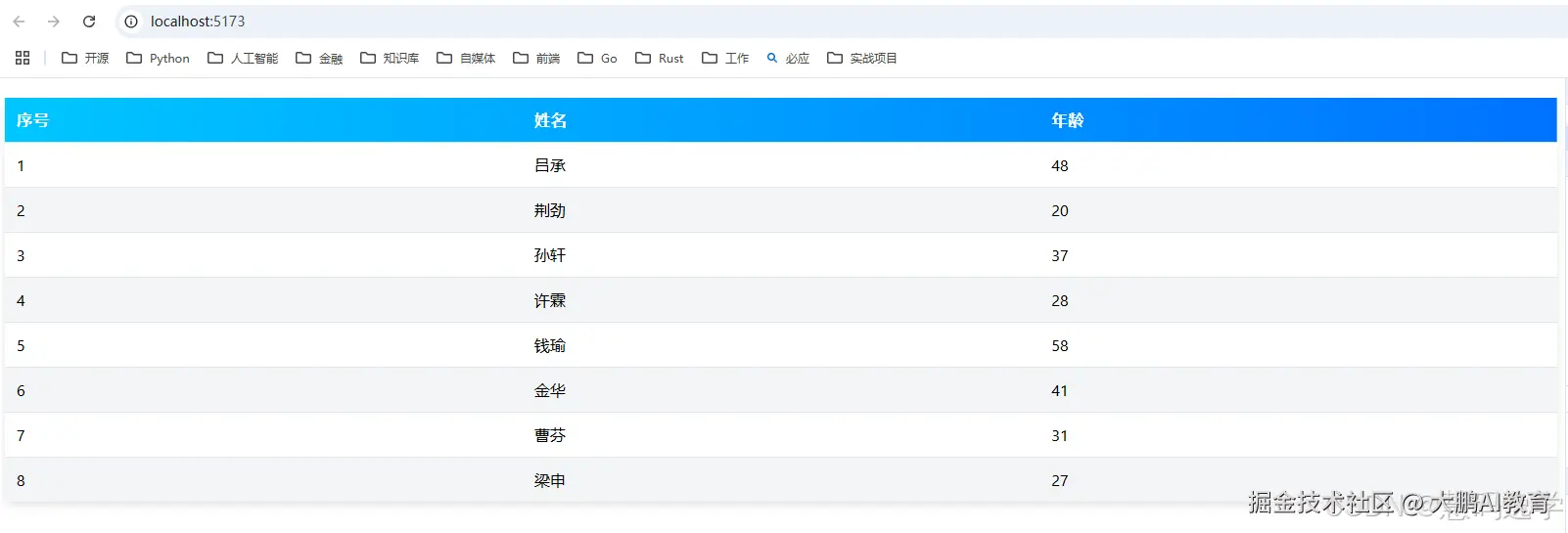
Task: Focus the address bar showing localhost:5173
Action: 842,22
